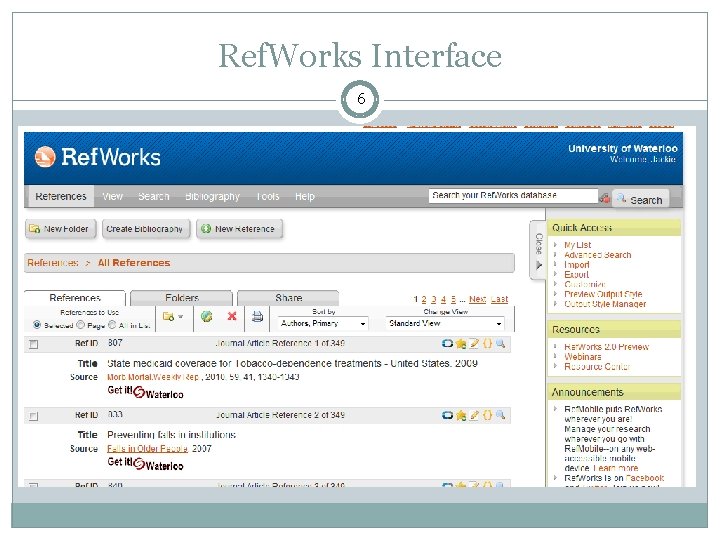Viewport: 720px width, 540px height.
Task: Click cite braces icon for Reference 2 of 349
Action: (x=487, y=415)
